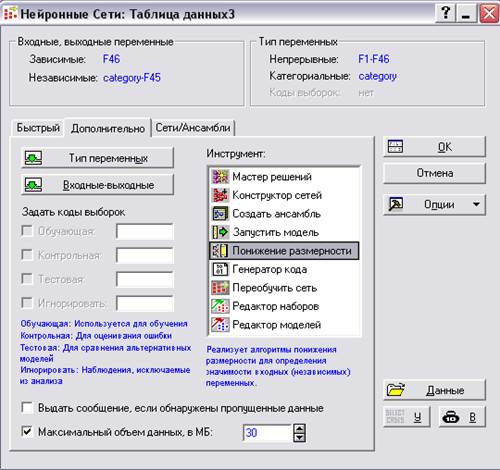The height and width of the screenshot is (470, 500).
Task: Select Редактор наборов text in tool list
Action: pos(276,306)
